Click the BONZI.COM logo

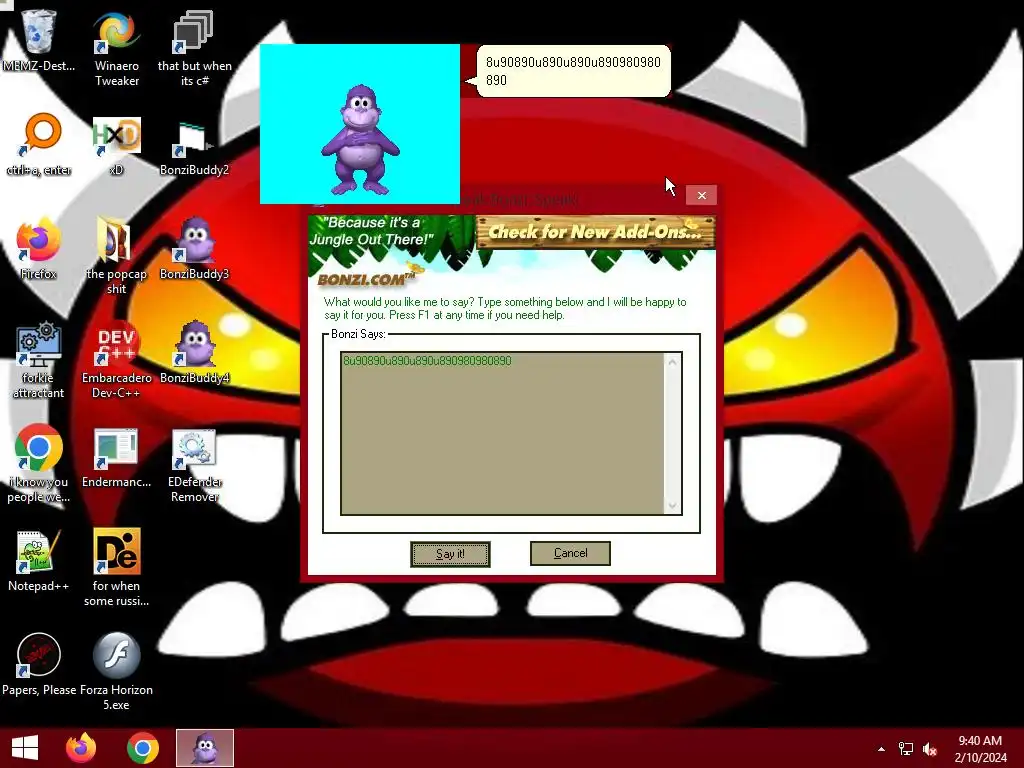[366, 279]
